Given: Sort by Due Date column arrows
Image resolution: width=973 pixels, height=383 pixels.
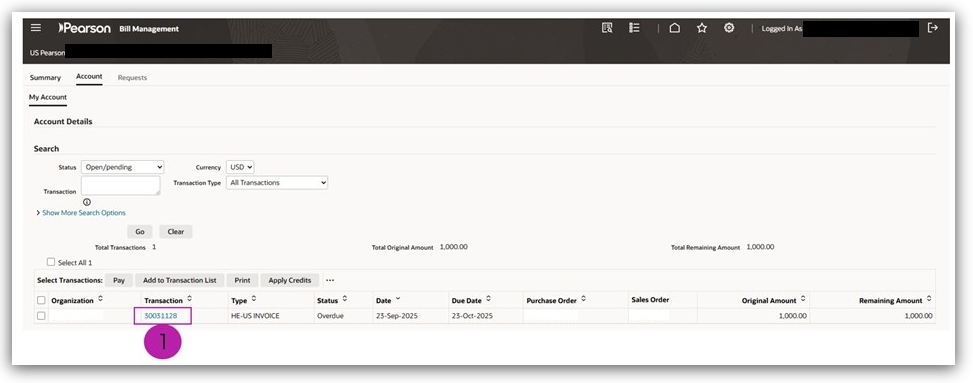Looking at the screenshot, I should click(x=488, y=299).
